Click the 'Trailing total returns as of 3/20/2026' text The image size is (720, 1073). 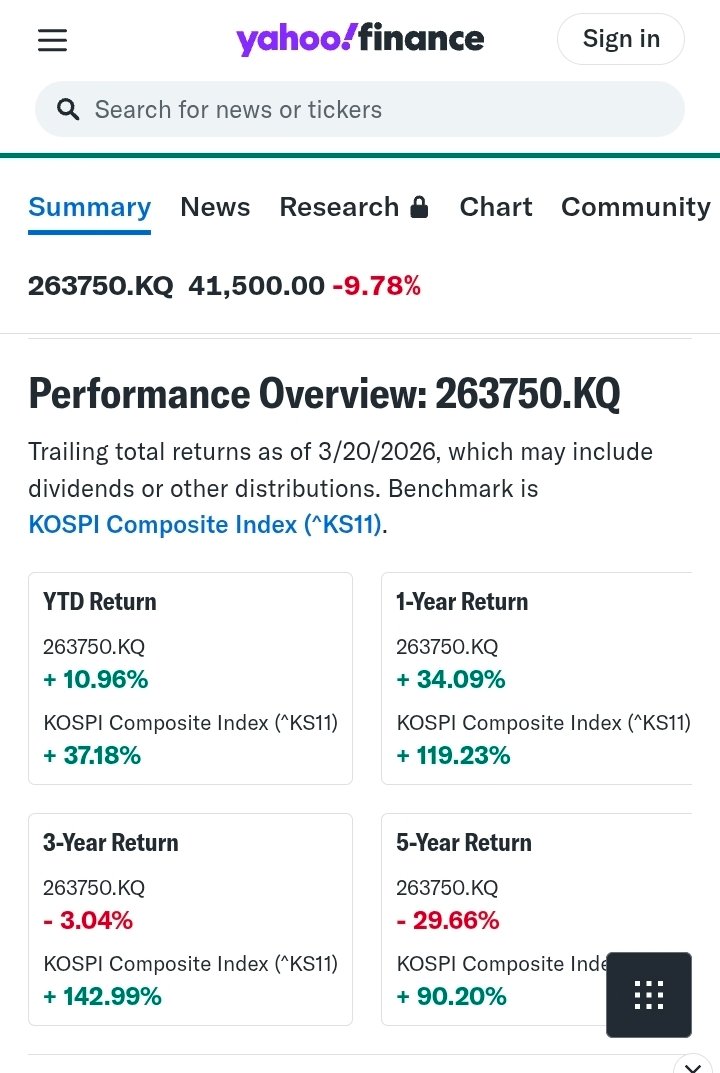click(x=232, y=452)
